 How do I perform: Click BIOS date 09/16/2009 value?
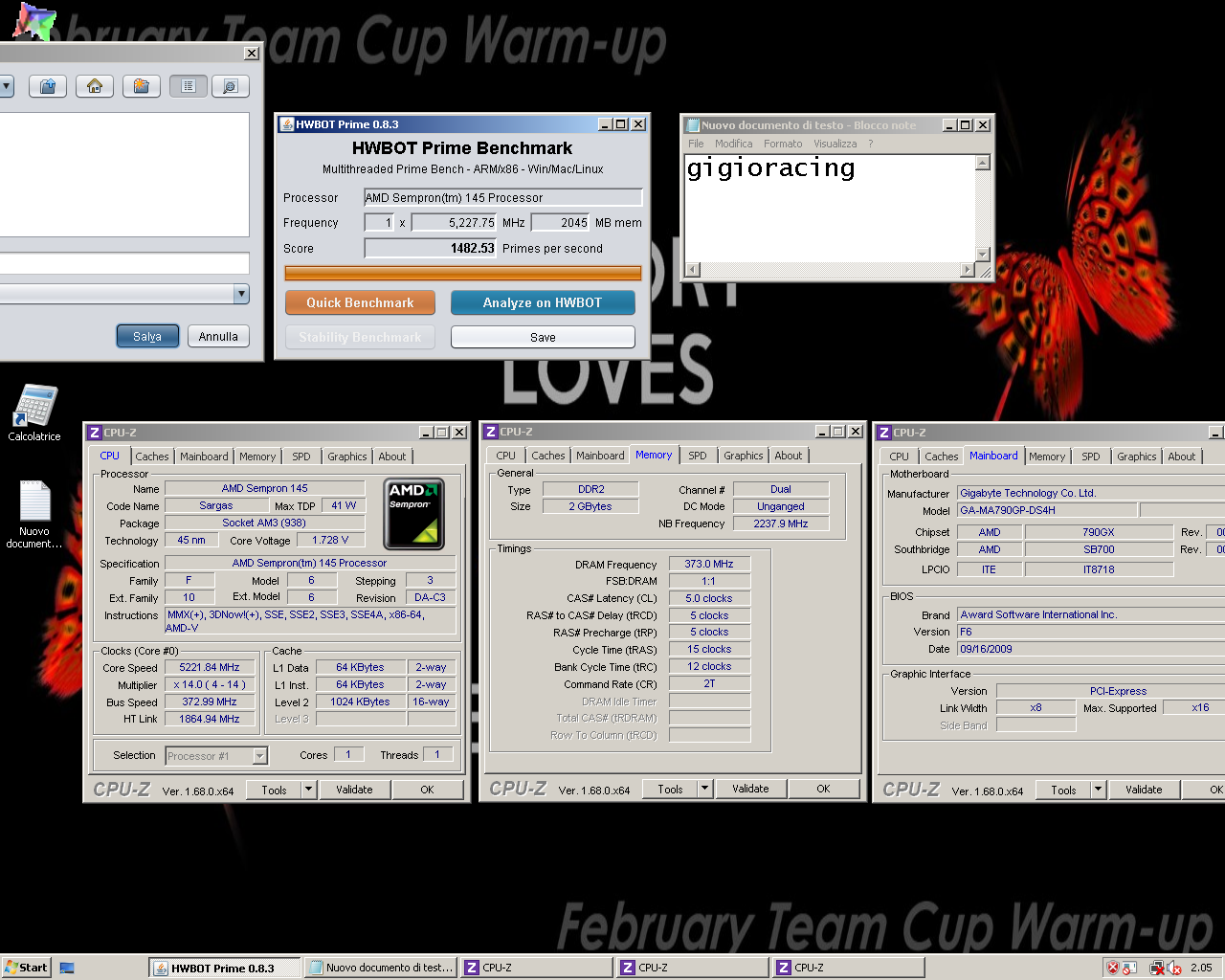tap(1091, 649)
